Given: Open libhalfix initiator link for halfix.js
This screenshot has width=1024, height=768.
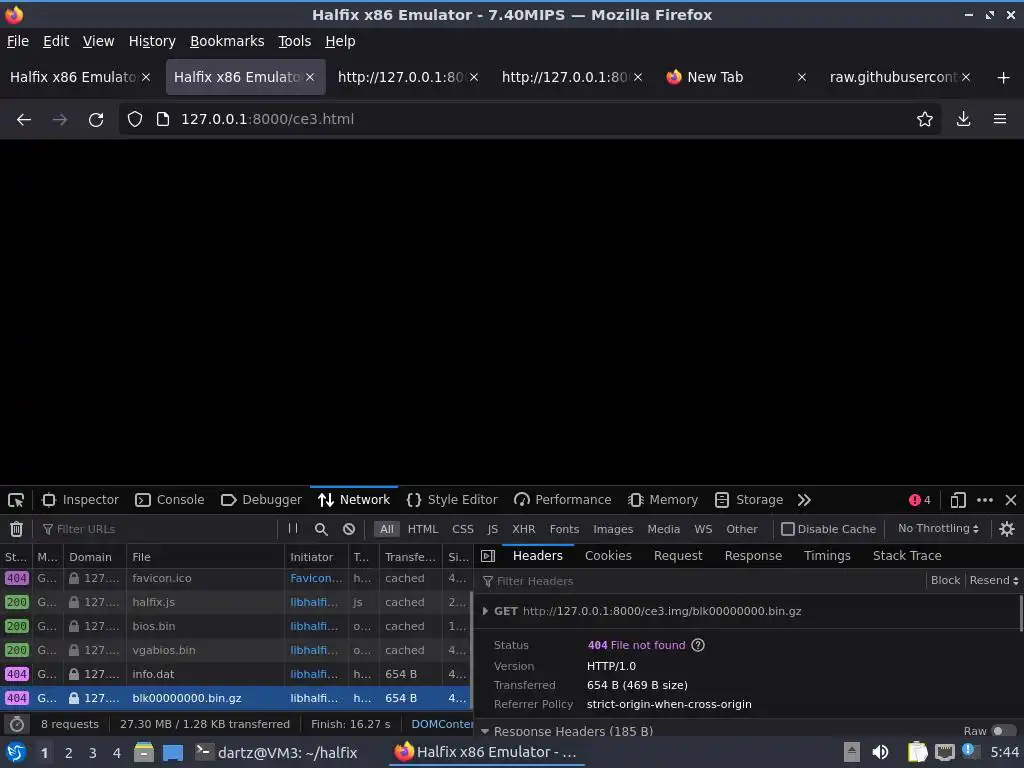Looking at the screenshot, I should click(x=314, y=602).
